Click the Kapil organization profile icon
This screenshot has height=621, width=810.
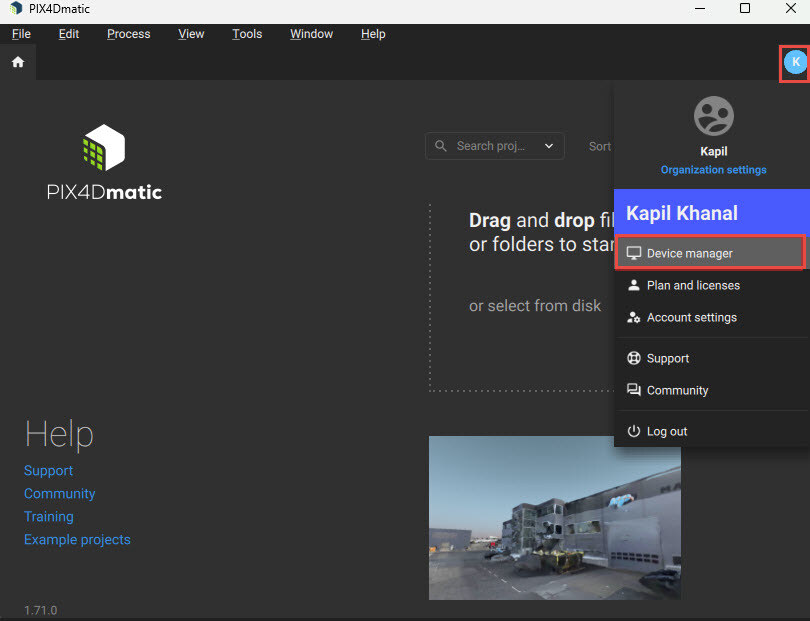click(713, 117)
